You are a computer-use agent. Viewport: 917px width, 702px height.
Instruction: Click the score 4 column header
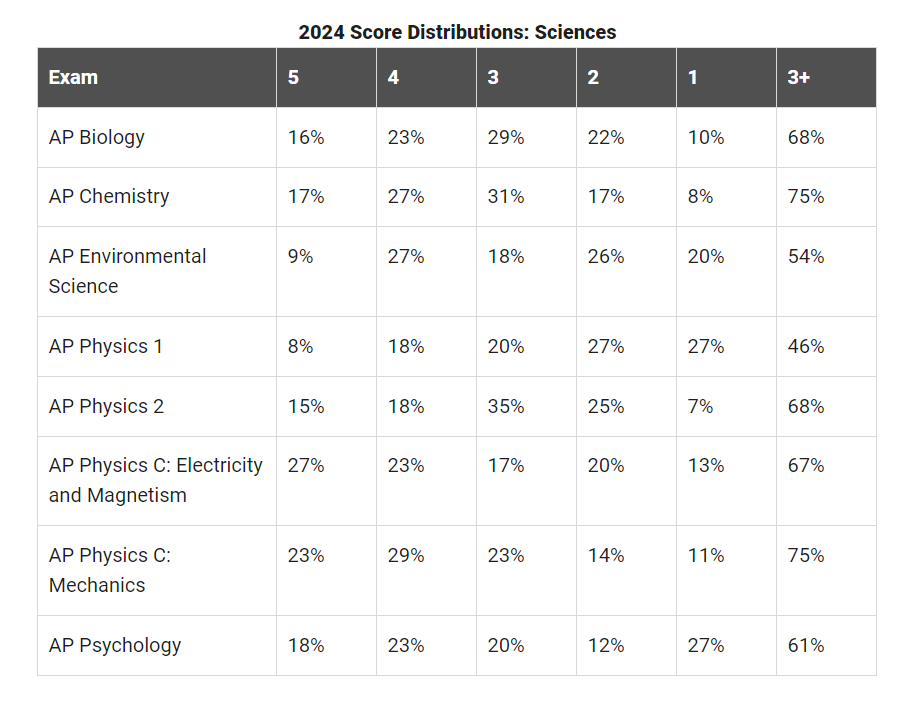click(393, 77)
